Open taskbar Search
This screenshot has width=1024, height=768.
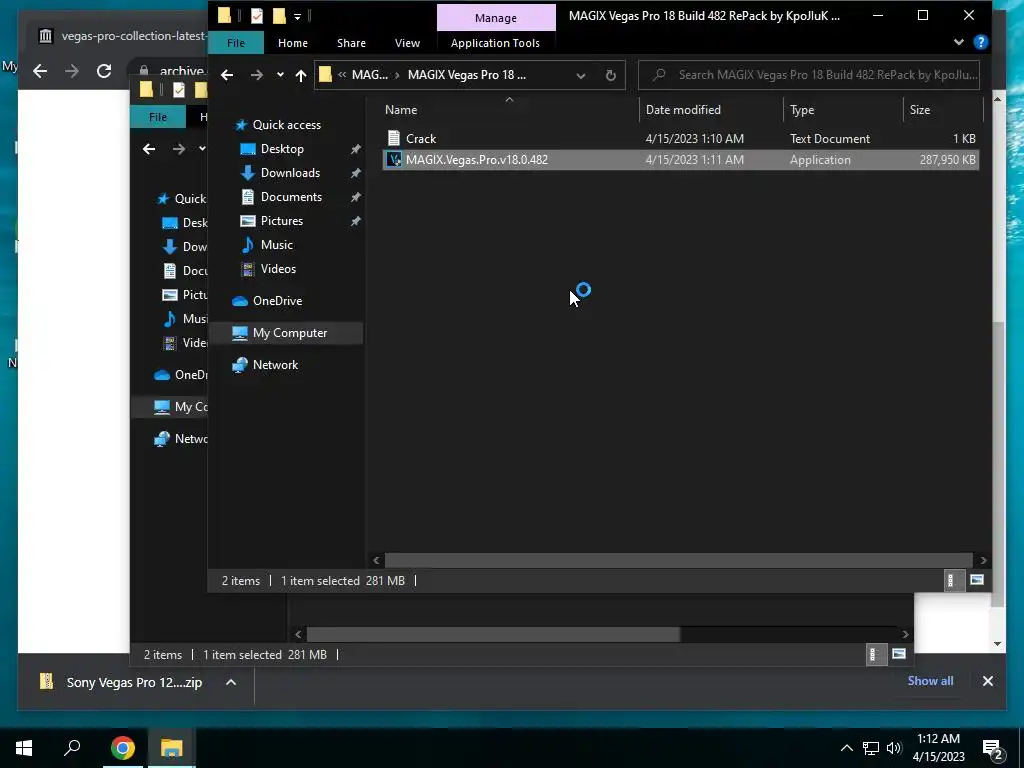click(72, 748)
